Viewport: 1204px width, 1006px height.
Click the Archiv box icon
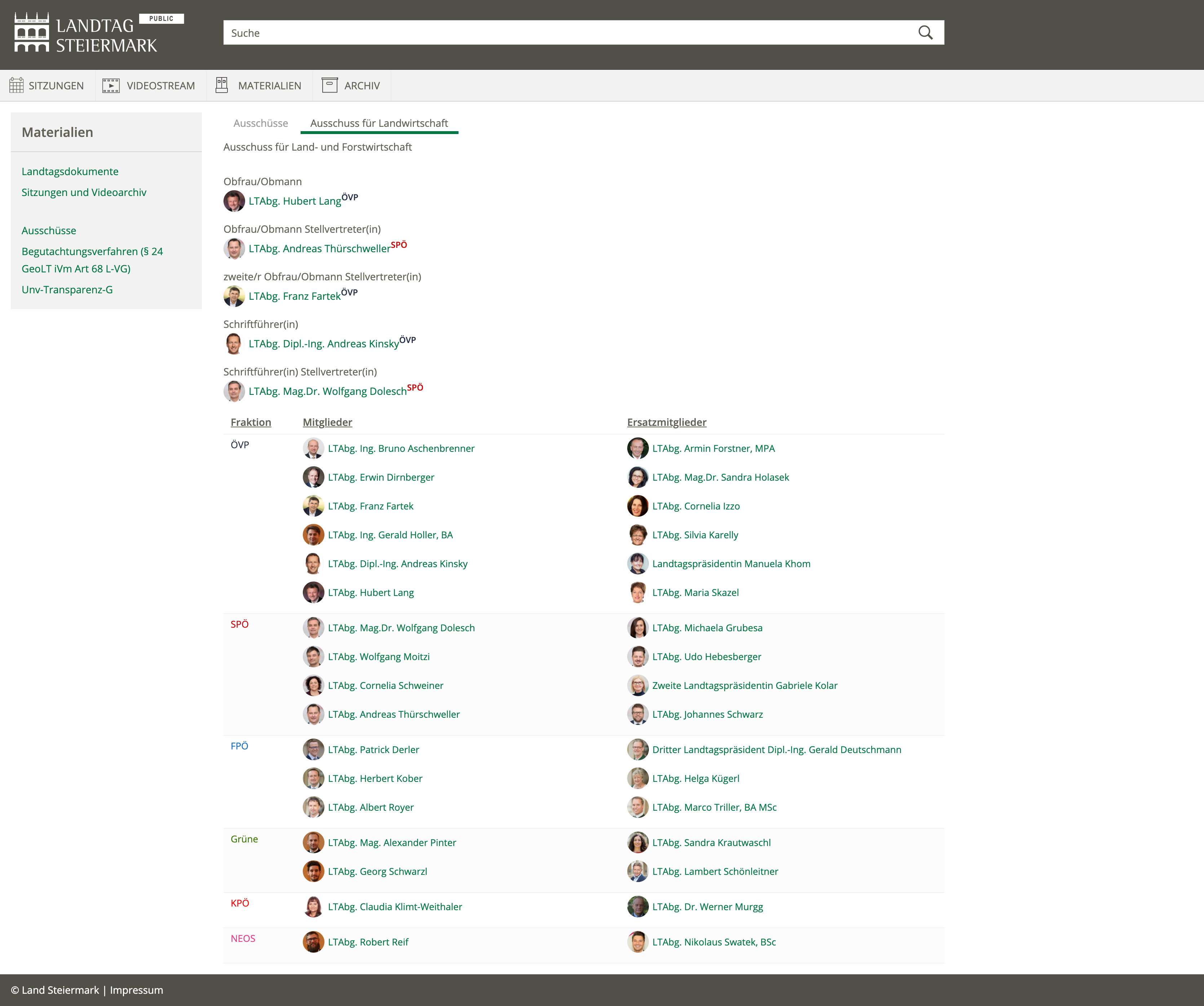330,85
